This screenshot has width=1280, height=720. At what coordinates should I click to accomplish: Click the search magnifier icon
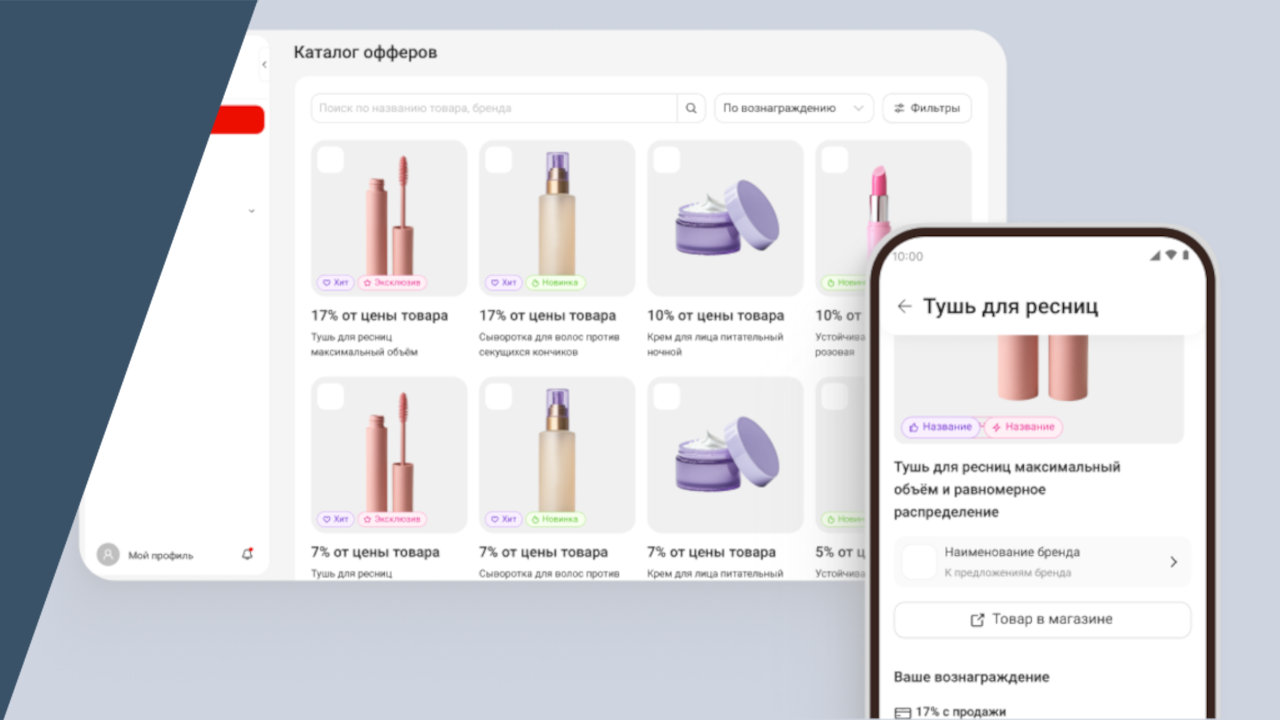click(691, 108)
